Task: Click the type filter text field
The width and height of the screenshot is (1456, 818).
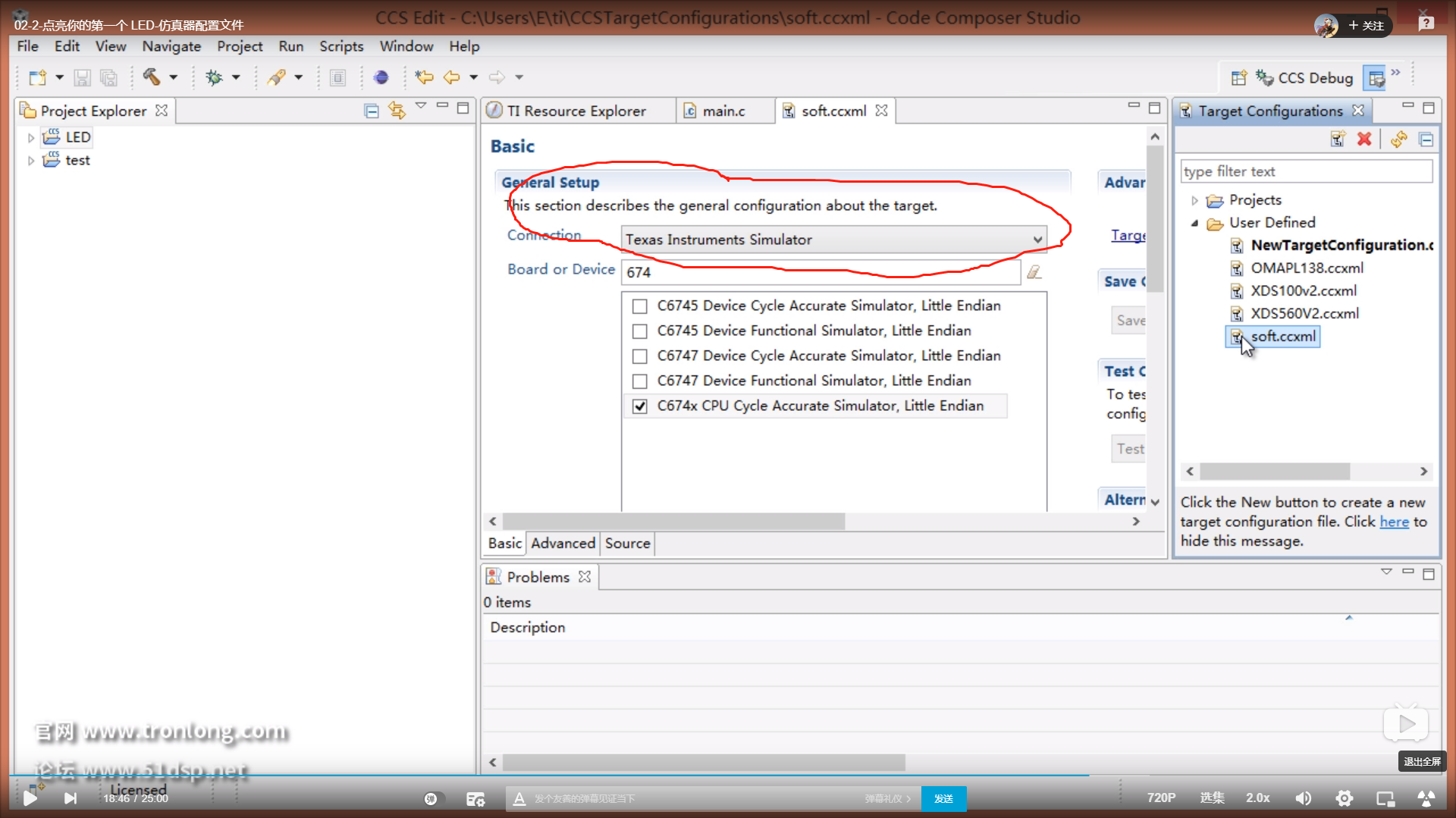Action: [1307, 171]
